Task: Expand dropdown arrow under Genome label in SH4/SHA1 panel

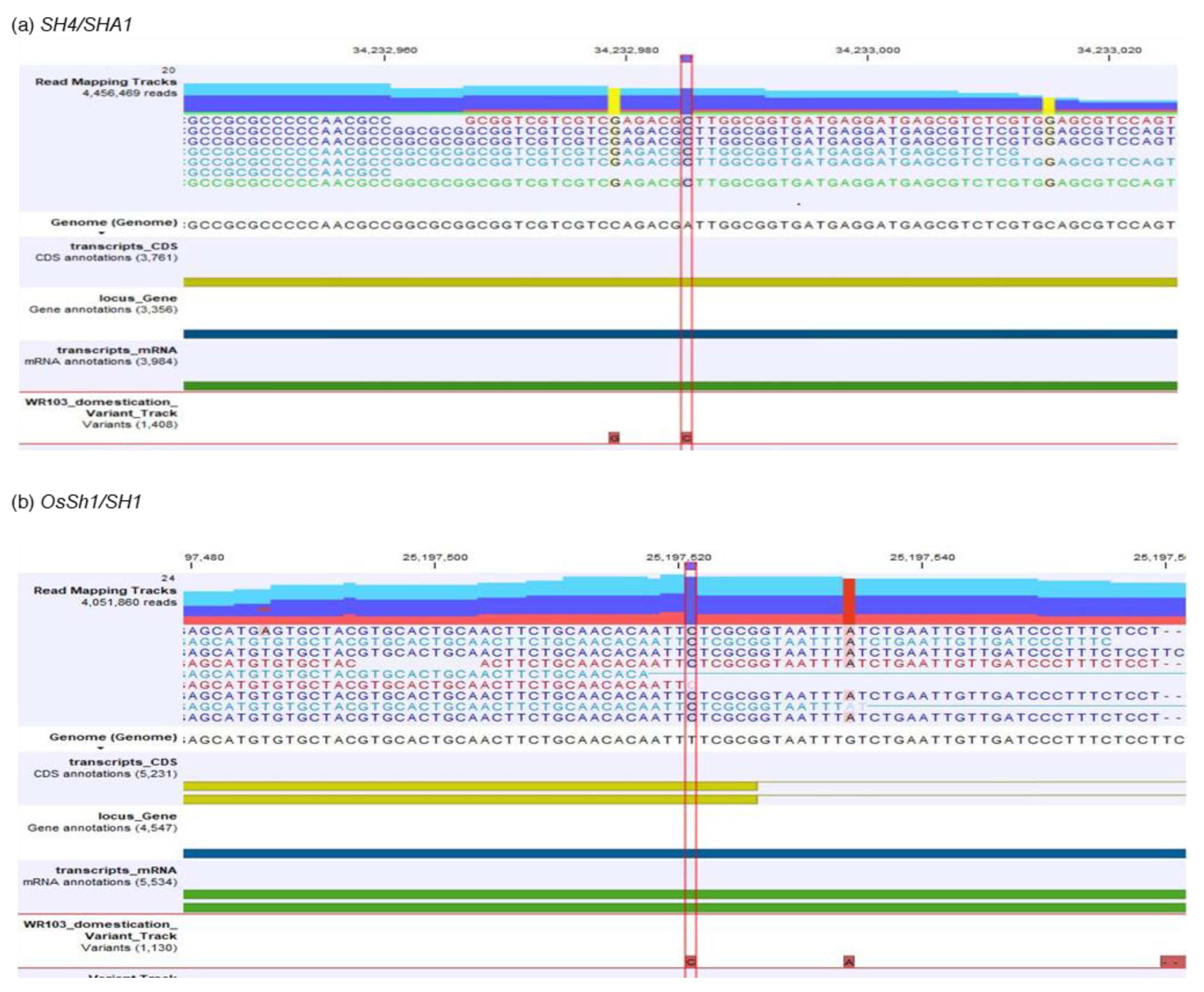Action: pyautogui.click(x=102, y=233)
